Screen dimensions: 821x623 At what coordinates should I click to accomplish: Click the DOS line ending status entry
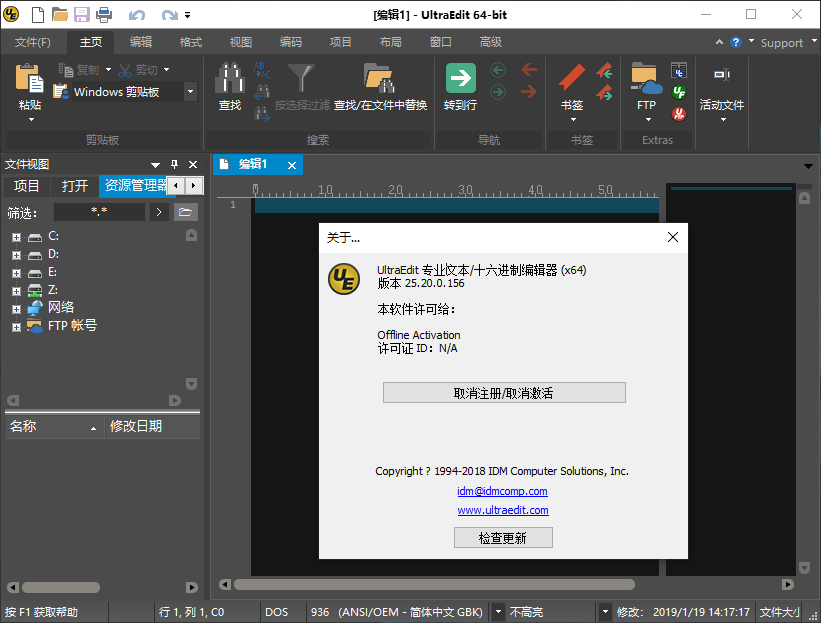(276, 611)
